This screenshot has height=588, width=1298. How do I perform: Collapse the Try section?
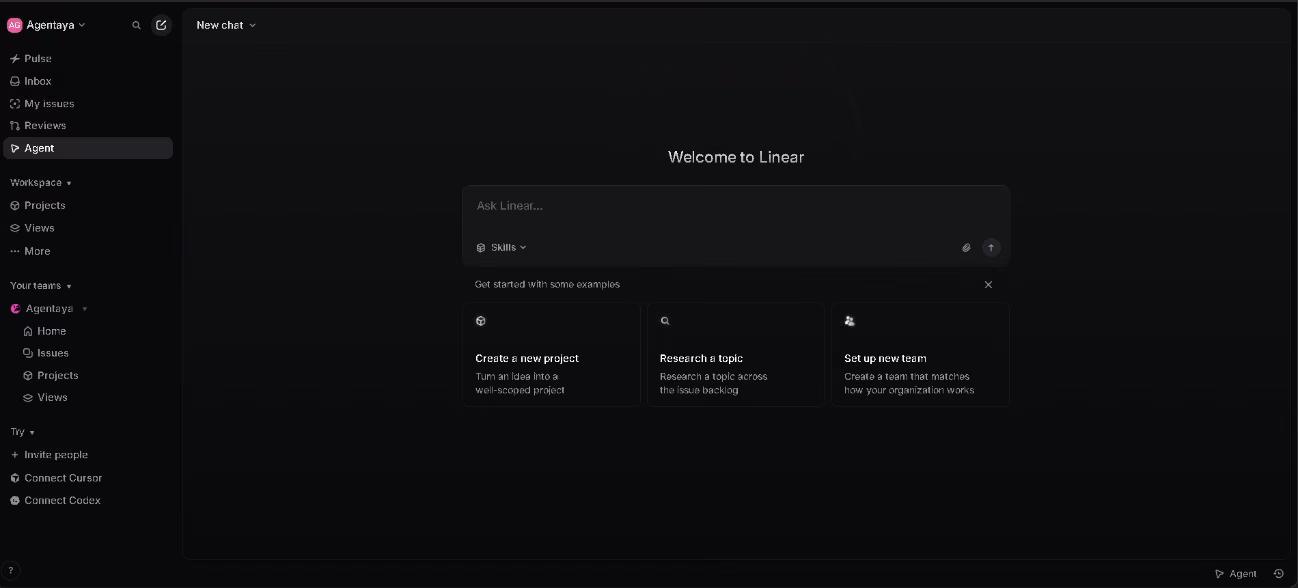23,432
